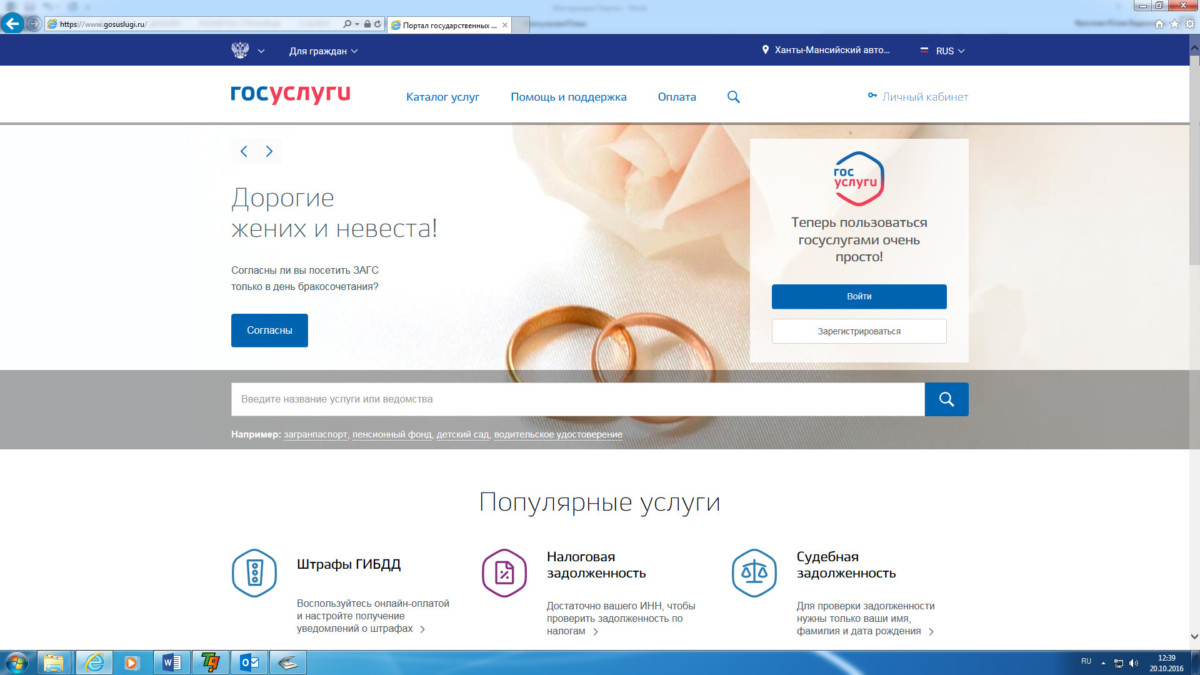Show the next banner slide

[x=269, y=152]
